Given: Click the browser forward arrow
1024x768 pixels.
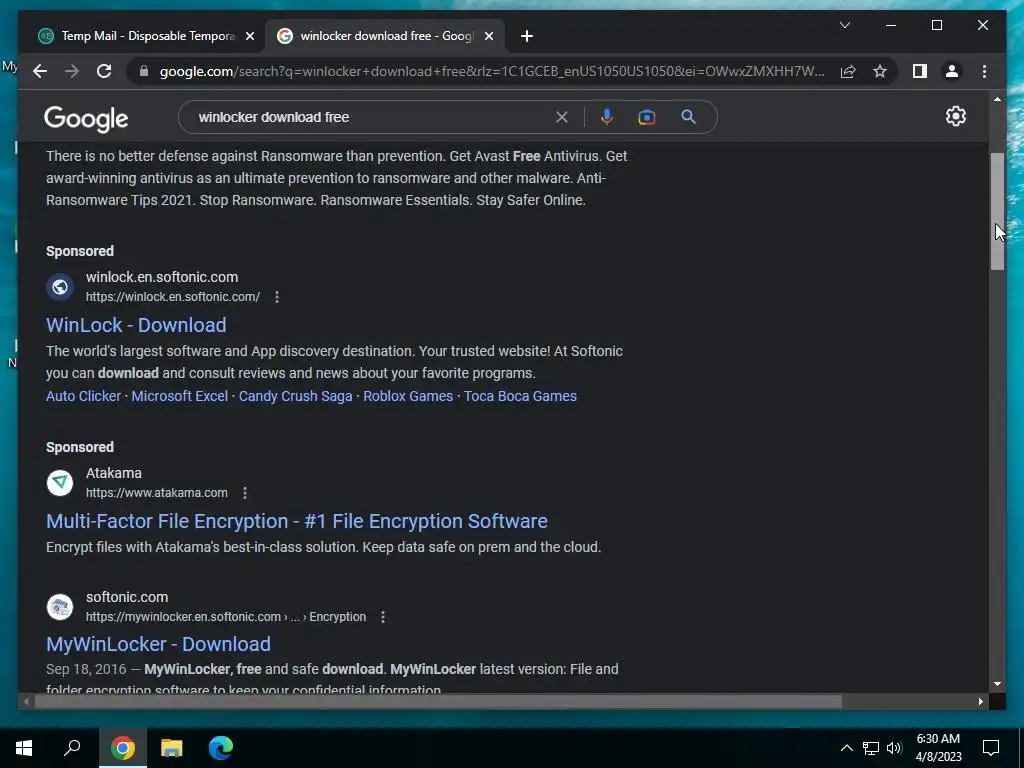Looking at the screenshot, I should pyautogui.click(x=72, y=71).
